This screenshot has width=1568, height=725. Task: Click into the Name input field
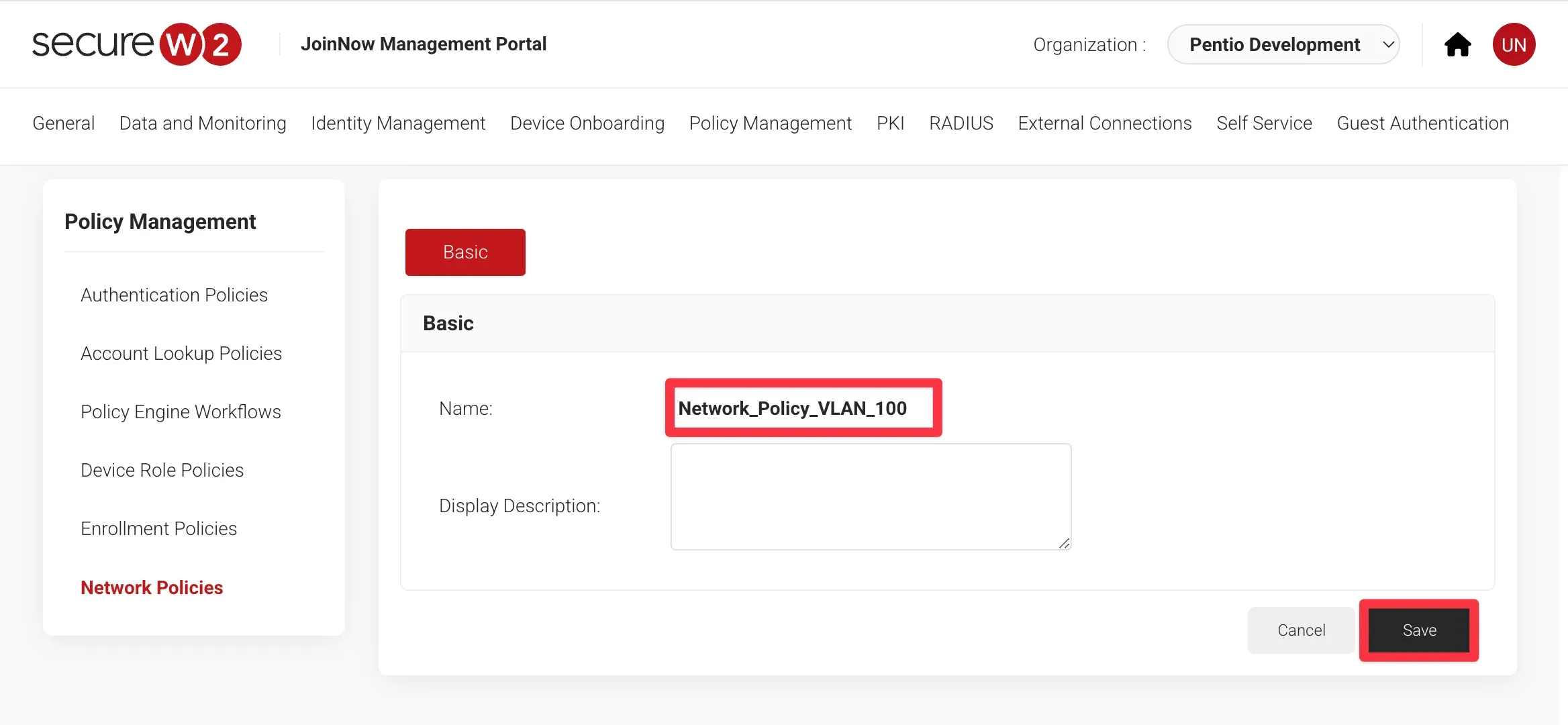(803, 408)
